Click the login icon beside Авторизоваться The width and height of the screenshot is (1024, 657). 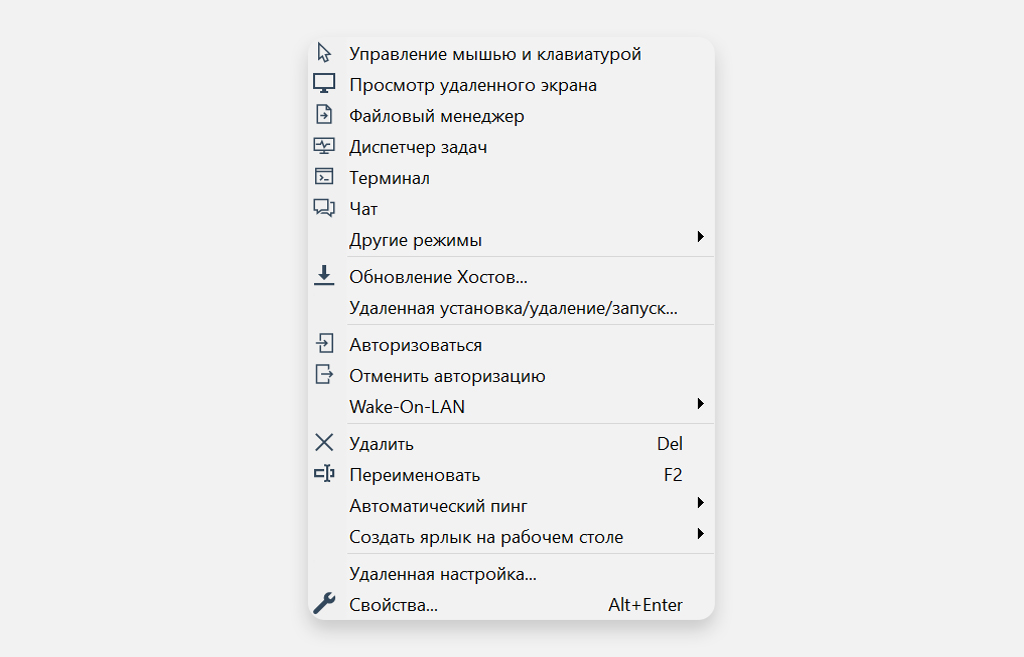(324, 344)
